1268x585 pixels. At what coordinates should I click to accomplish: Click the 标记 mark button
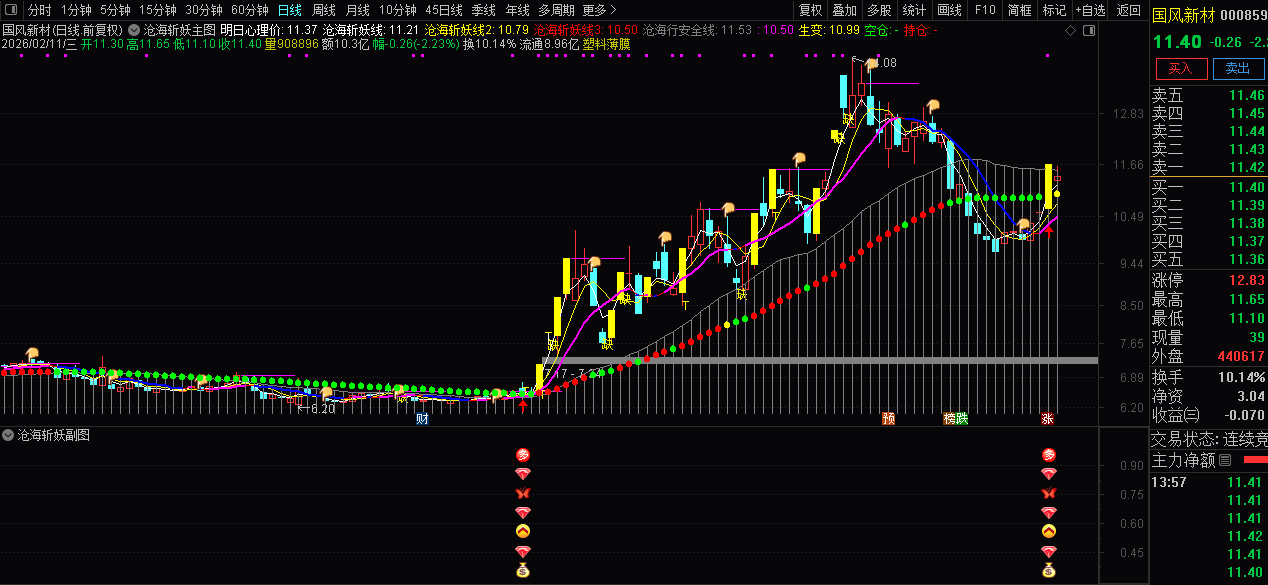click(x=1054, y=10)
